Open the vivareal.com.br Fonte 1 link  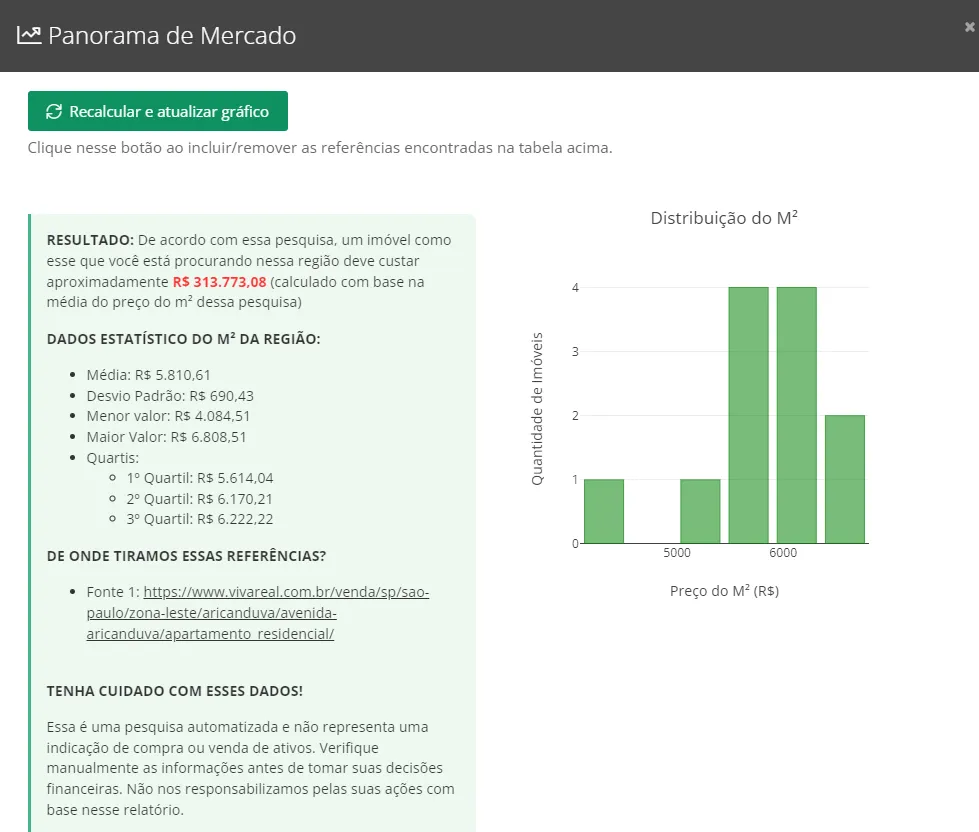[258, 612]
